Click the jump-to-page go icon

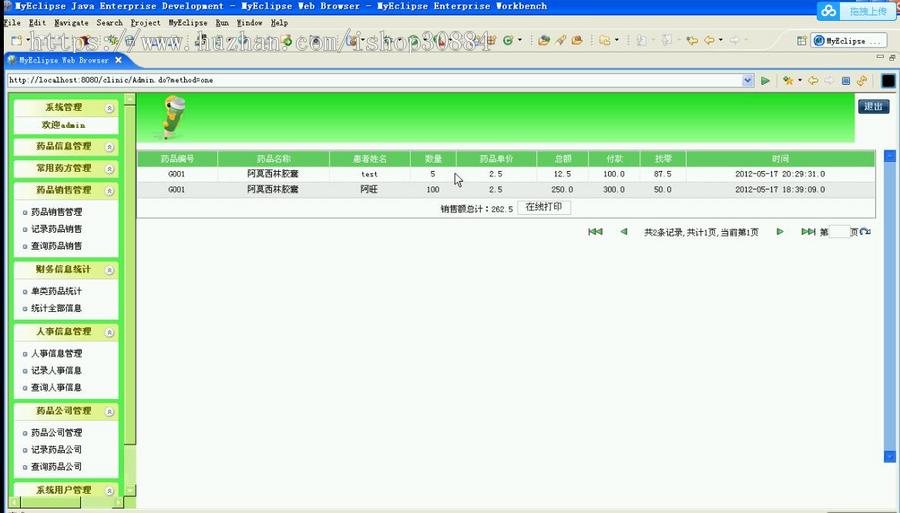pos(866,232)
